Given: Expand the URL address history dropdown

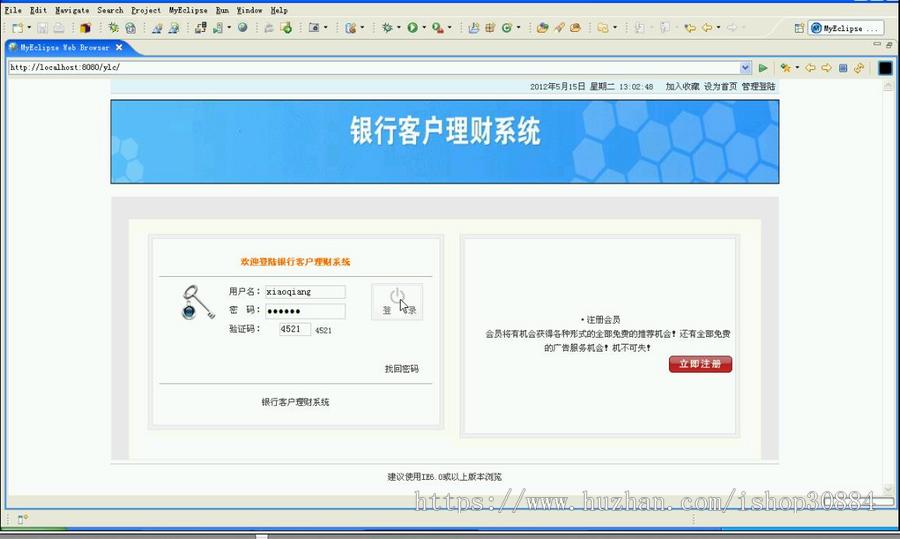Looking at the screenshot, I should point(745,68).
